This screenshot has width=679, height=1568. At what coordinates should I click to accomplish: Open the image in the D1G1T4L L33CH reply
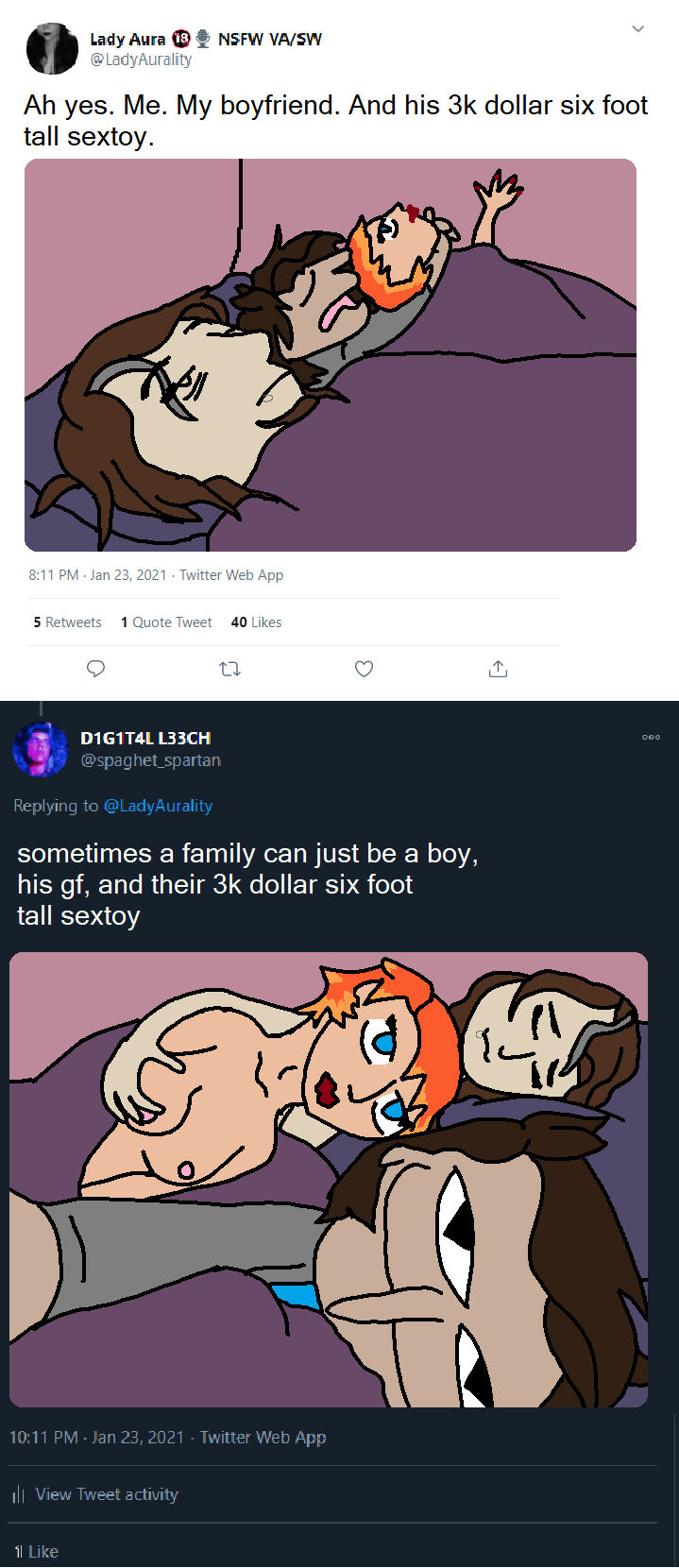click(329, 1179)
